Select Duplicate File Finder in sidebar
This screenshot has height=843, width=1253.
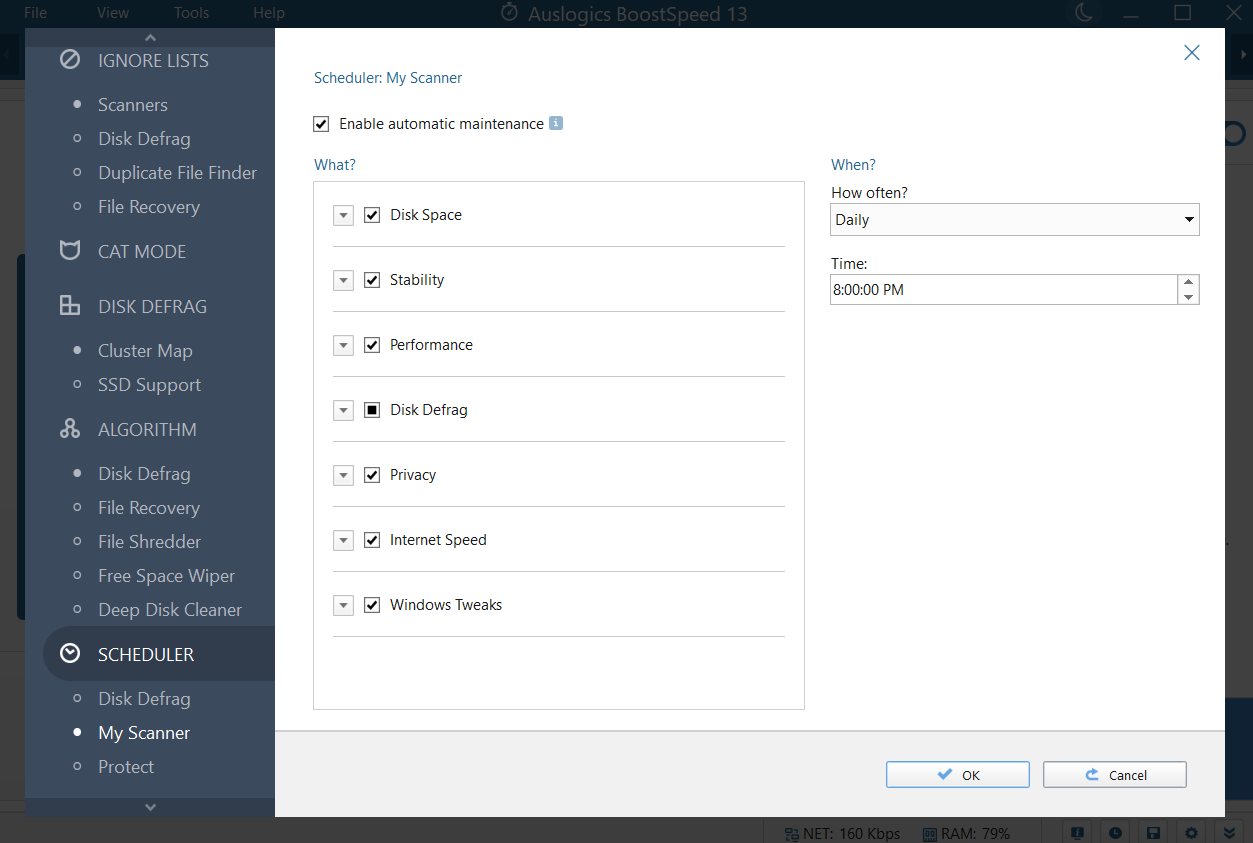click(x=178, y=173)
